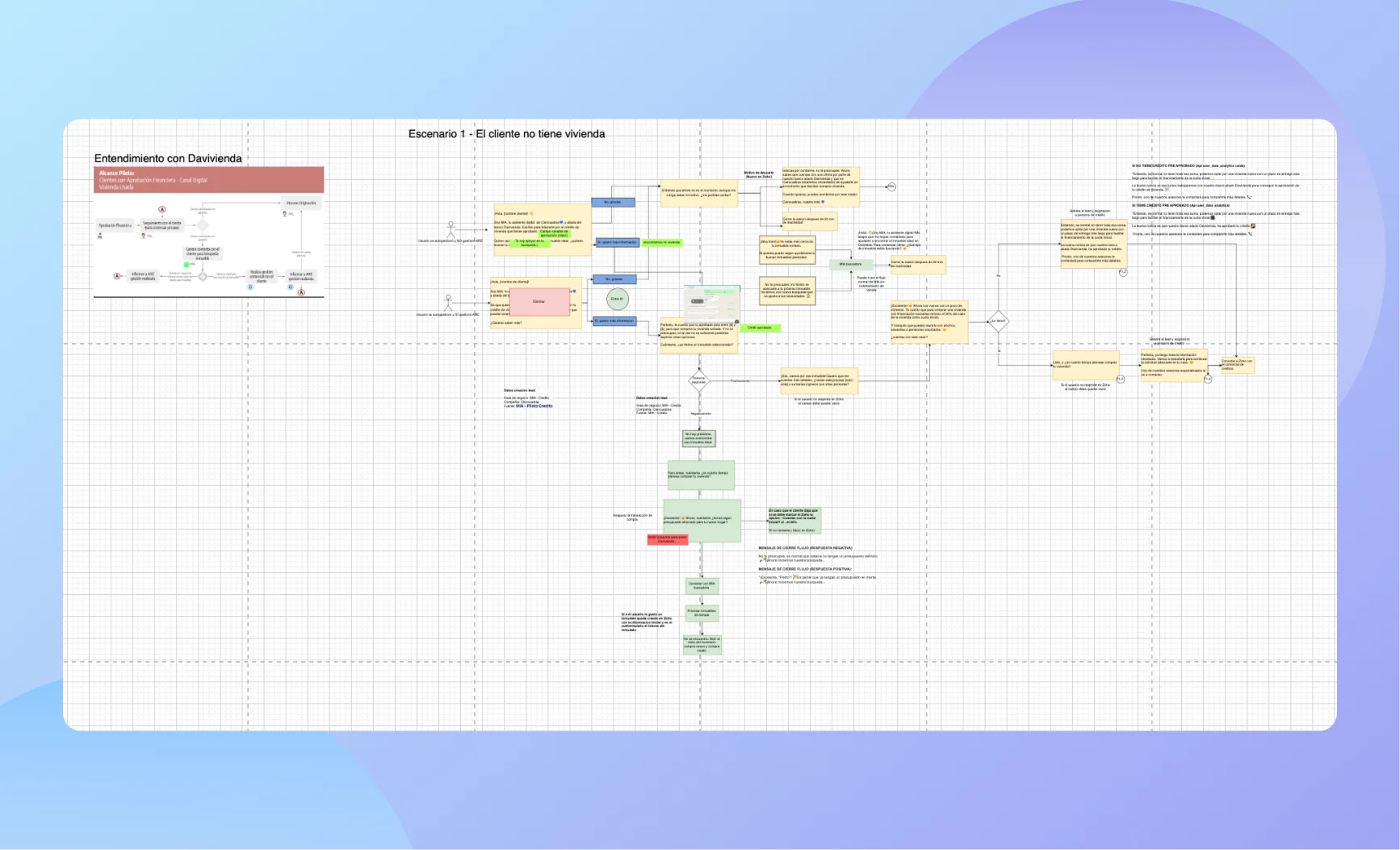Click the WhatsApp chat screenshot thumbnail
This screenshot has width=1400, height=850.
pyautogui.click(x=711, y=304)
